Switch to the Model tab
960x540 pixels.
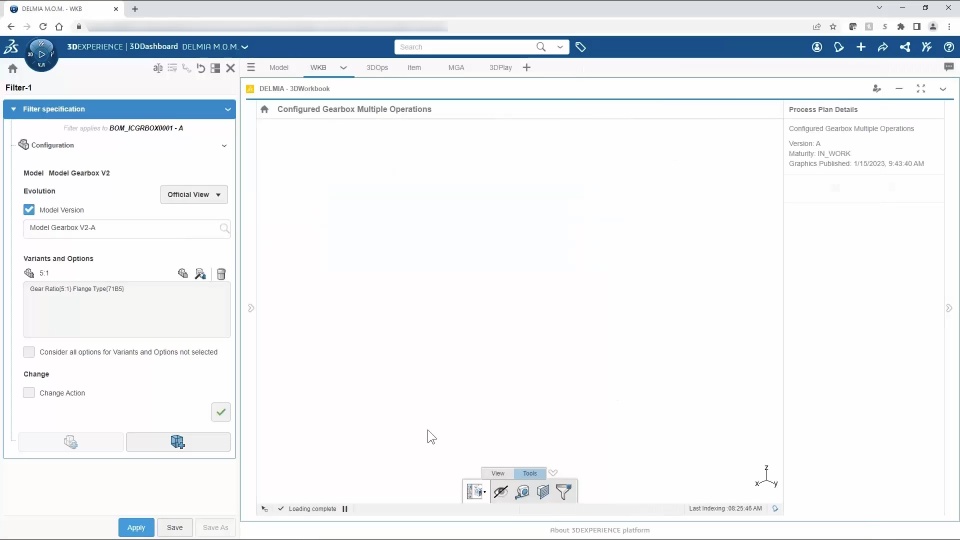point(279,67)
